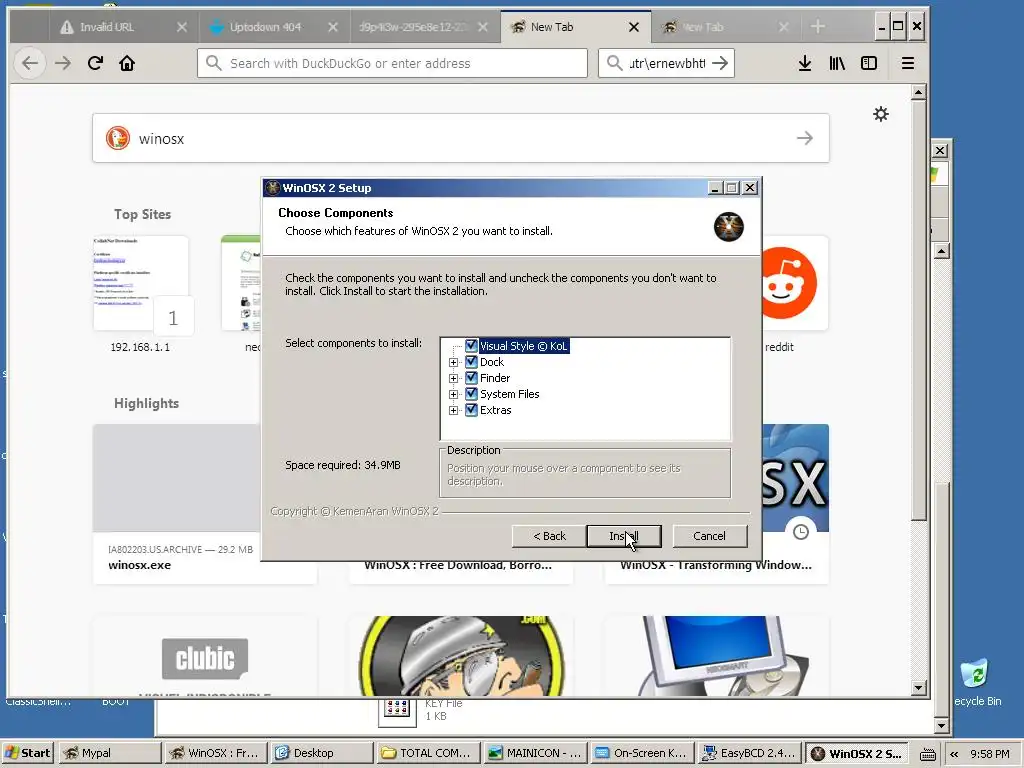Image resolution: width=1024 pixels, height=768 pixels.
Task: Switch to the last New Tab tab
Action: tap(725, 27)
